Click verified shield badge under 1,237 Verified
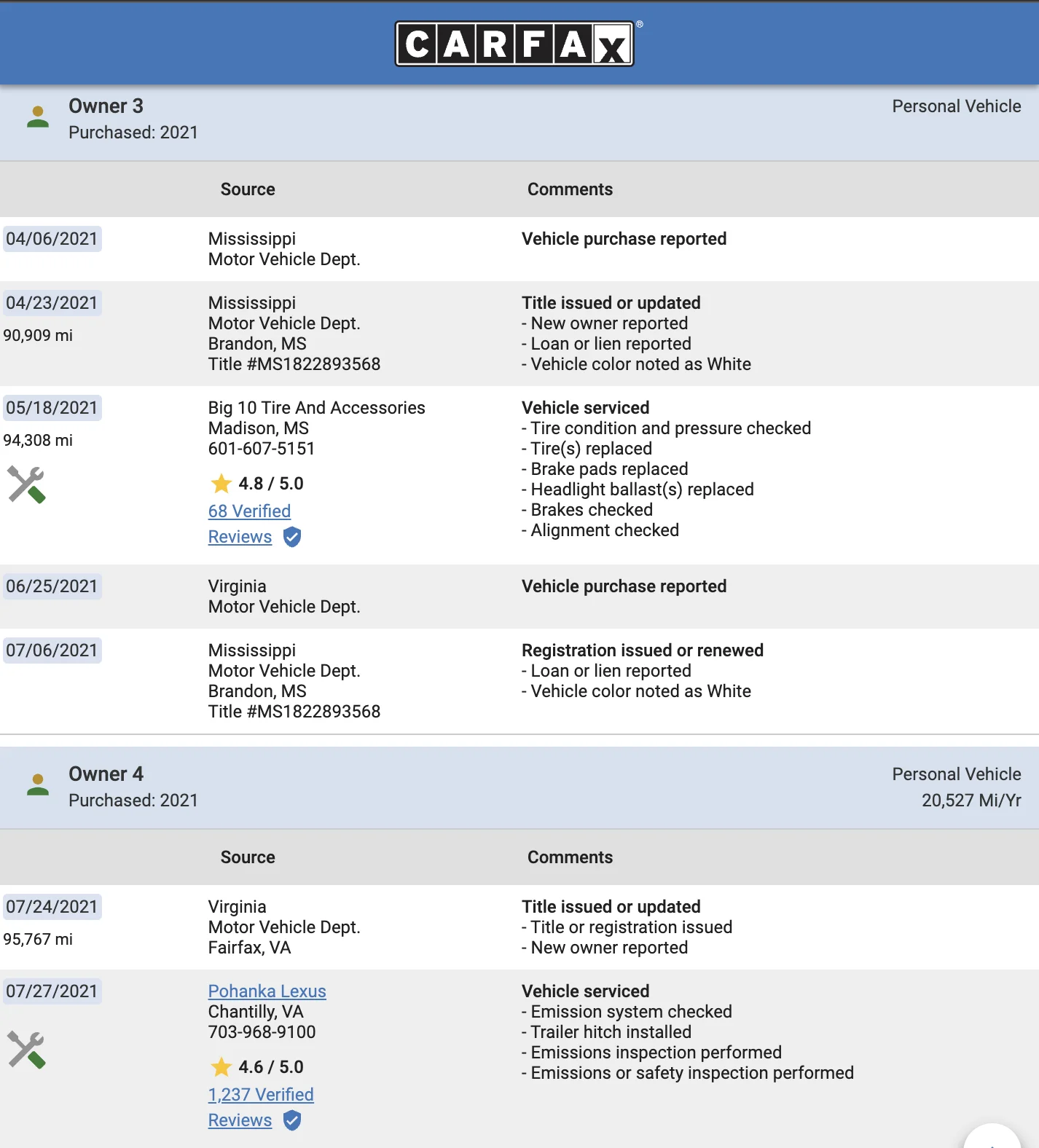The image size is (1039, 1148). [x=292, y=1121]
